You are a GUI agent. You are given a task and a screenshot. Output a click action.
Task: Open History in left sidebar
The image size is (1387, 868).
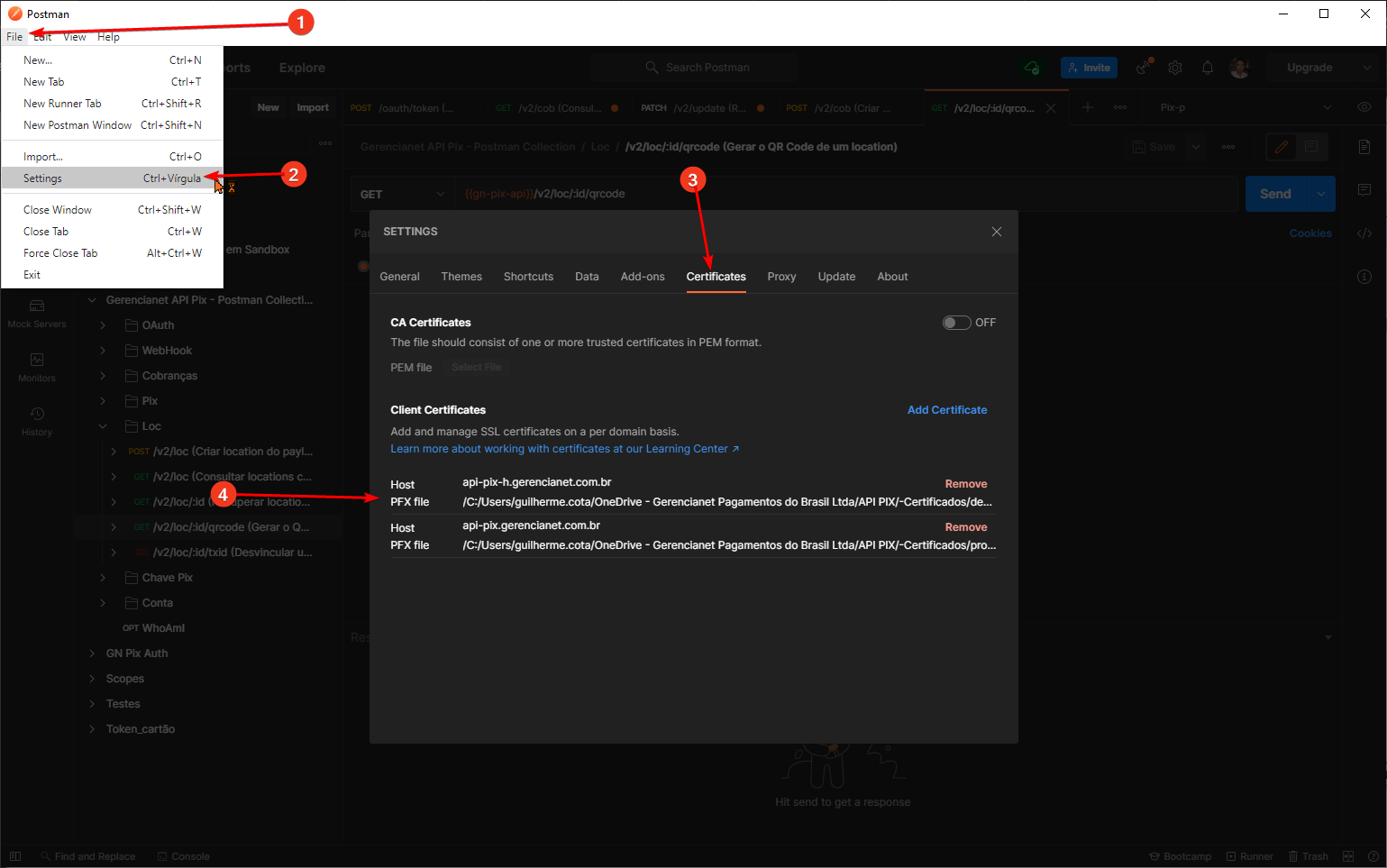coord(37,422)
